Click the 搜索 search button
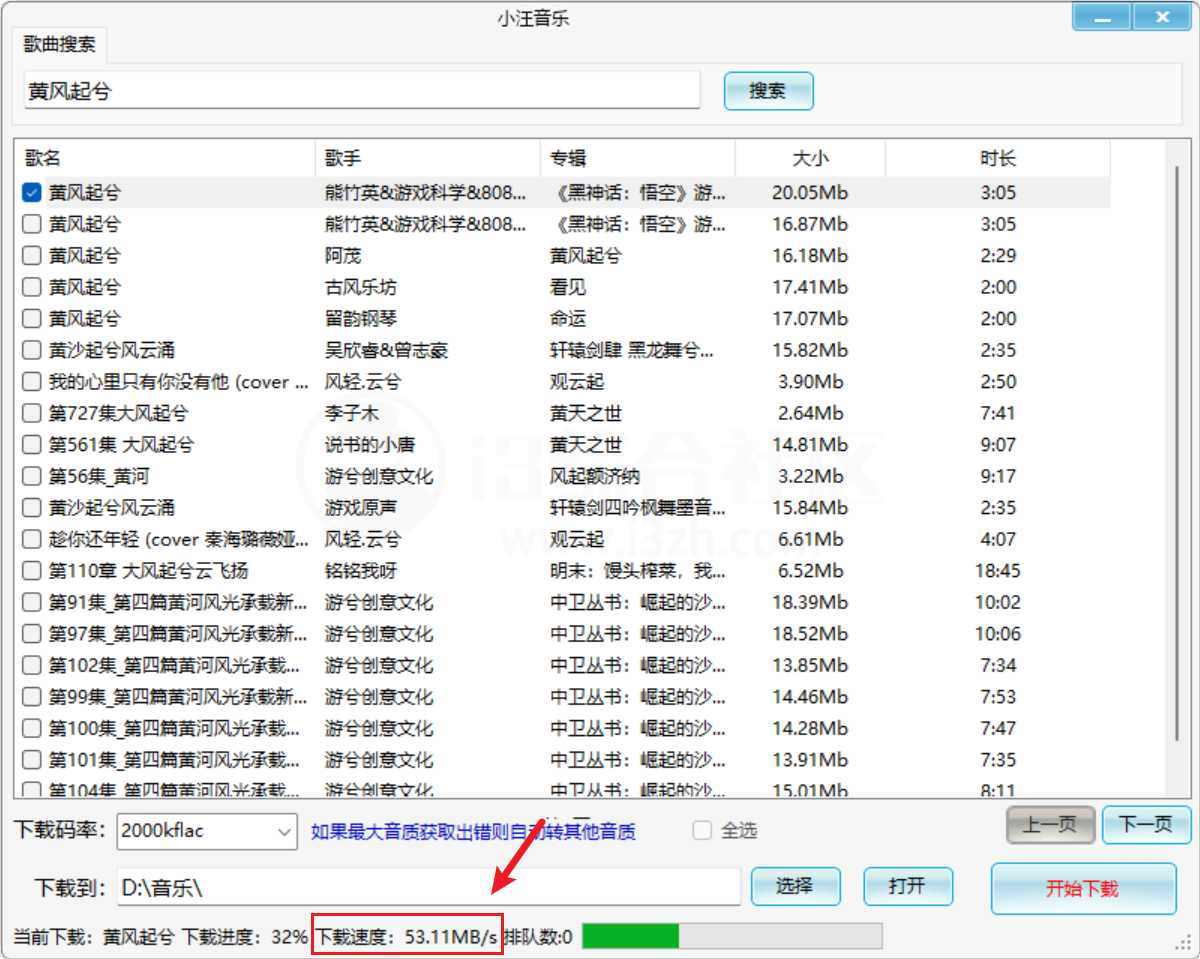This screenshot has width=1200, height=959. [x=768, y=91]
